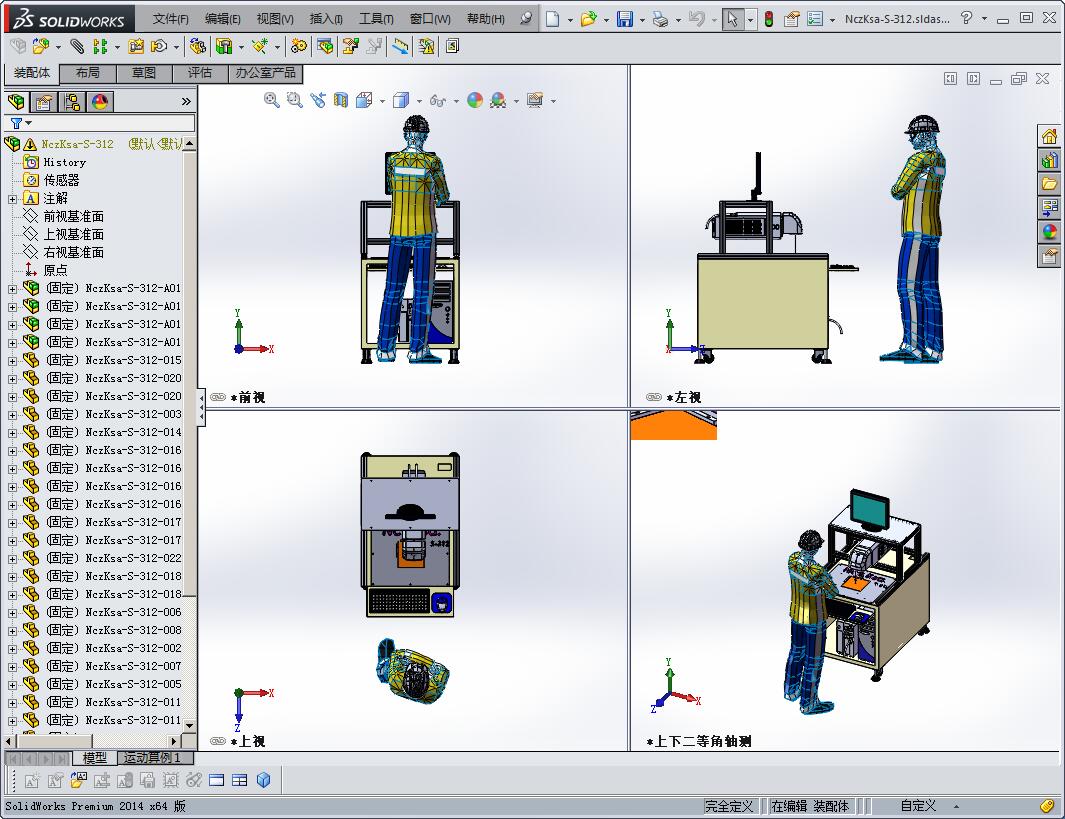
Task: Select the 原点 origin item
Action: click(x=55, y=270)
